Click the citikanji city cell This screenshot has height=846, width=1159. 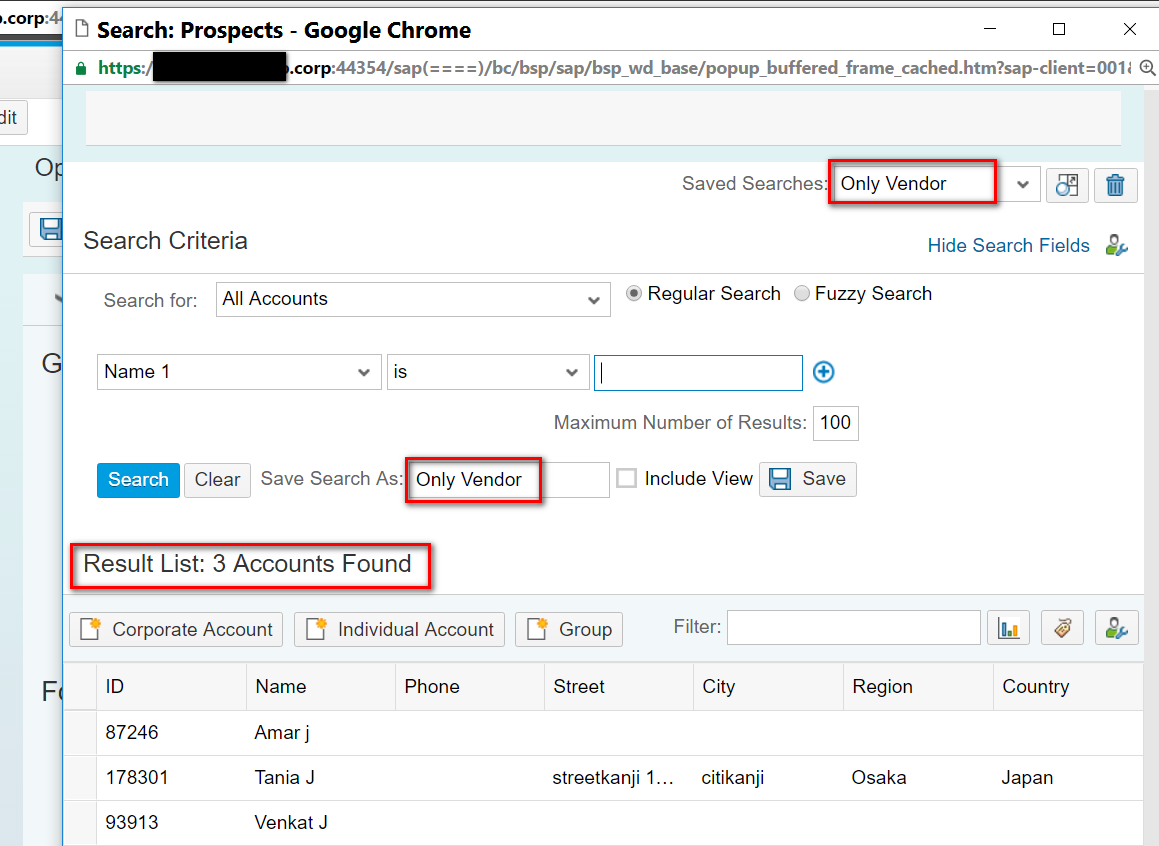pos(733,777)
